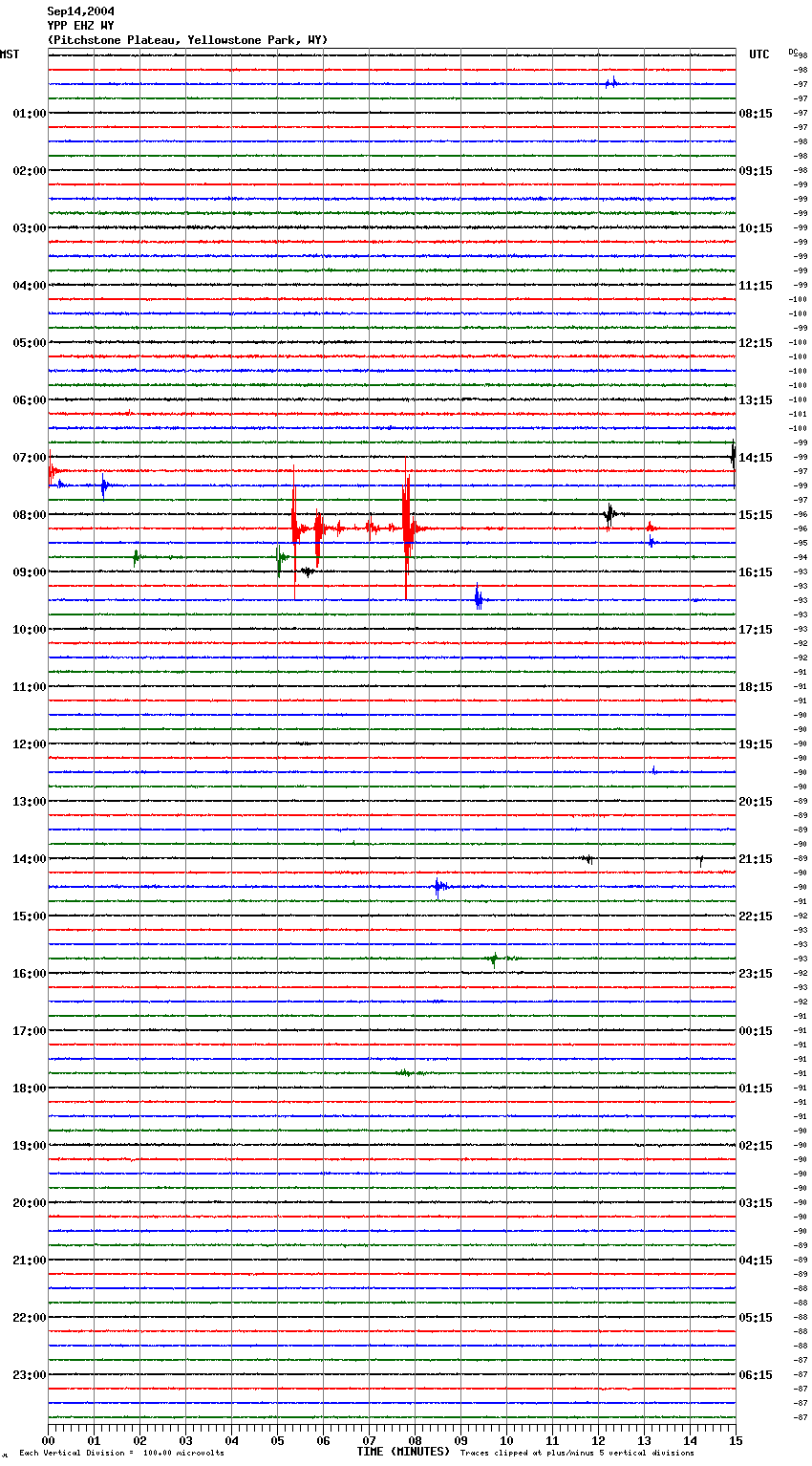The image size is (812, 1466).
Task: Click the 'DC' offset column heading
Action: pos(793,51)
